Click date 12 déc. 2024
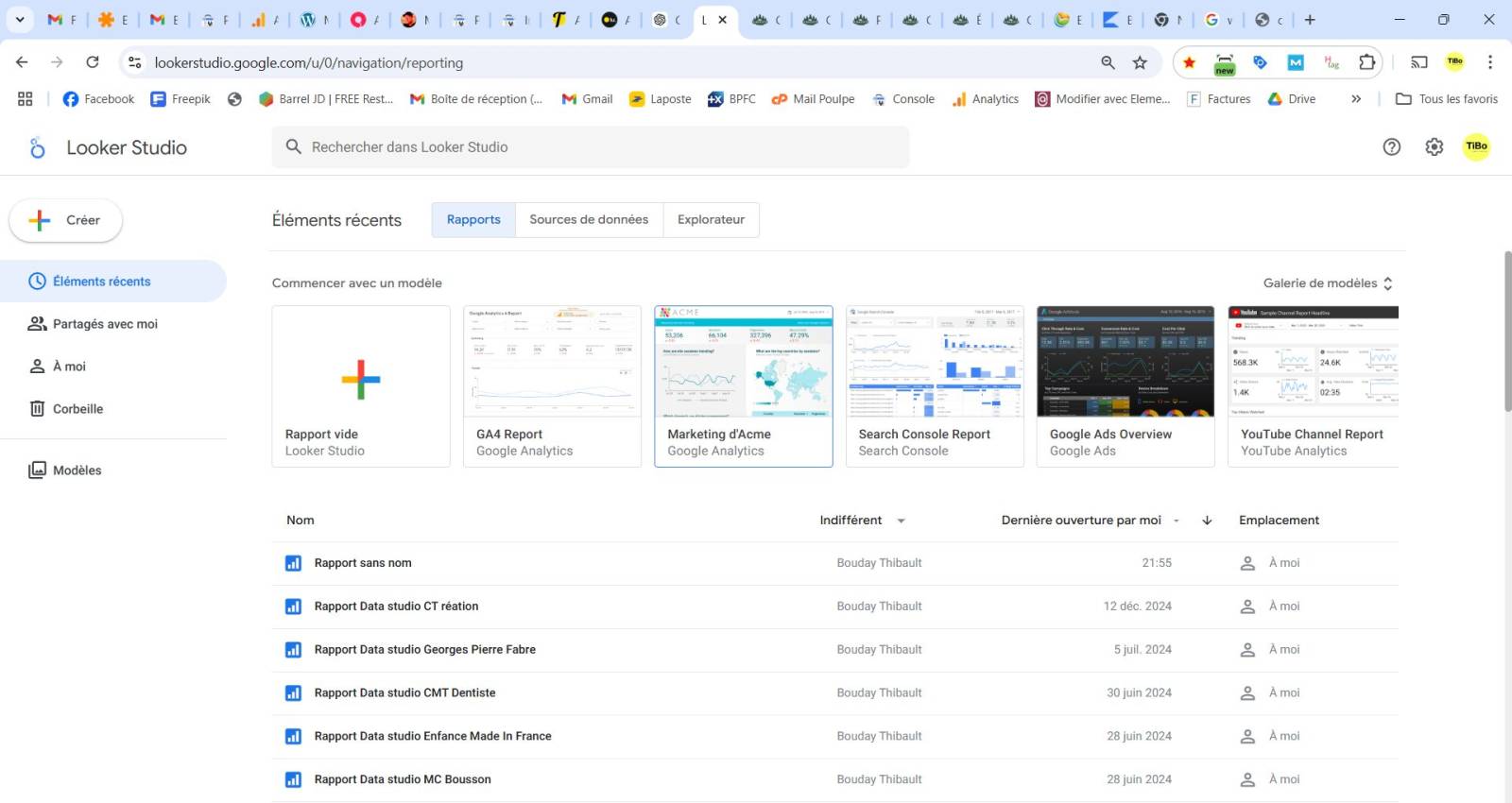Viewport: 1512px width, 803px height. point(1138,607)
